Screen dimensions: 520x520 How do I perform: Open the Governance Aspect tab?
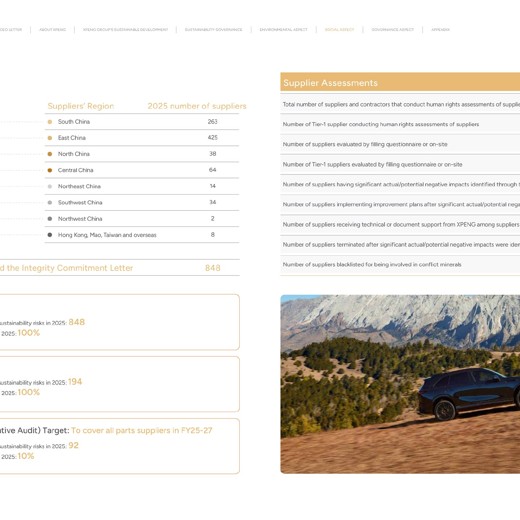click(x=392, y=30)
